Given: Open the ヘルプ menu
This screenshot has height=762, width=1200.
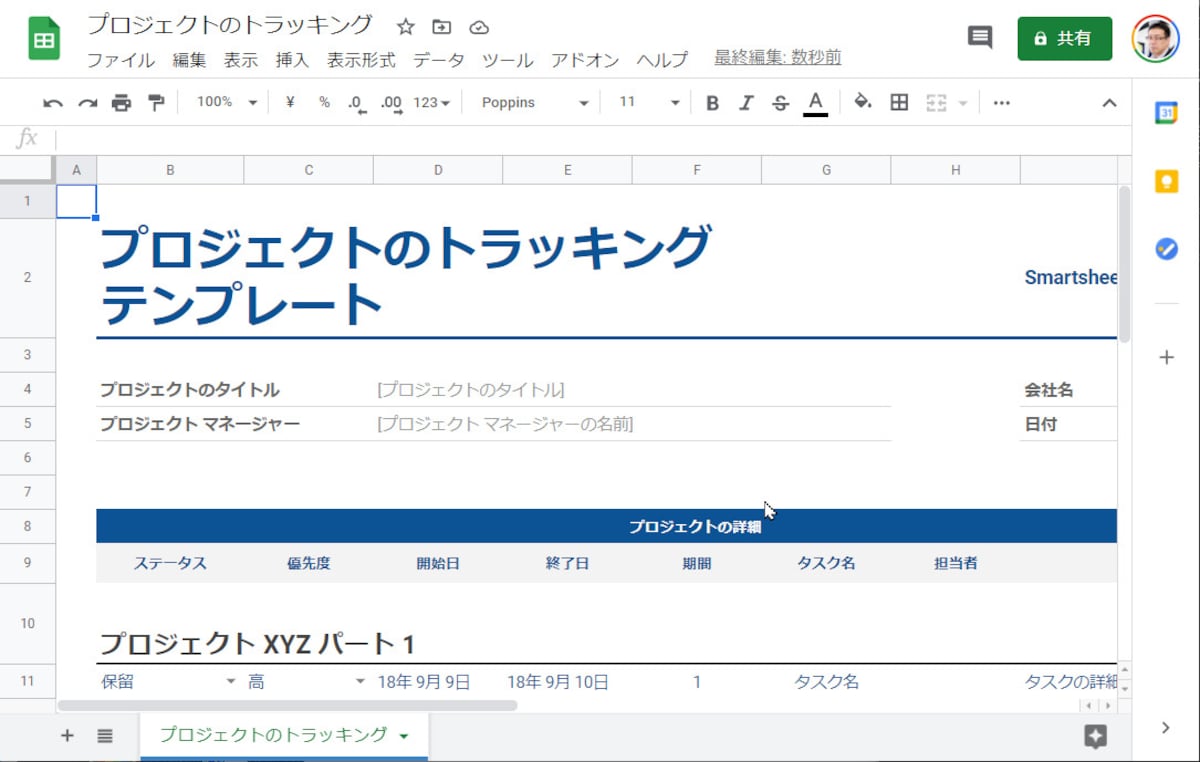Looking at the screenshot, I should click(x=662, y=59).
